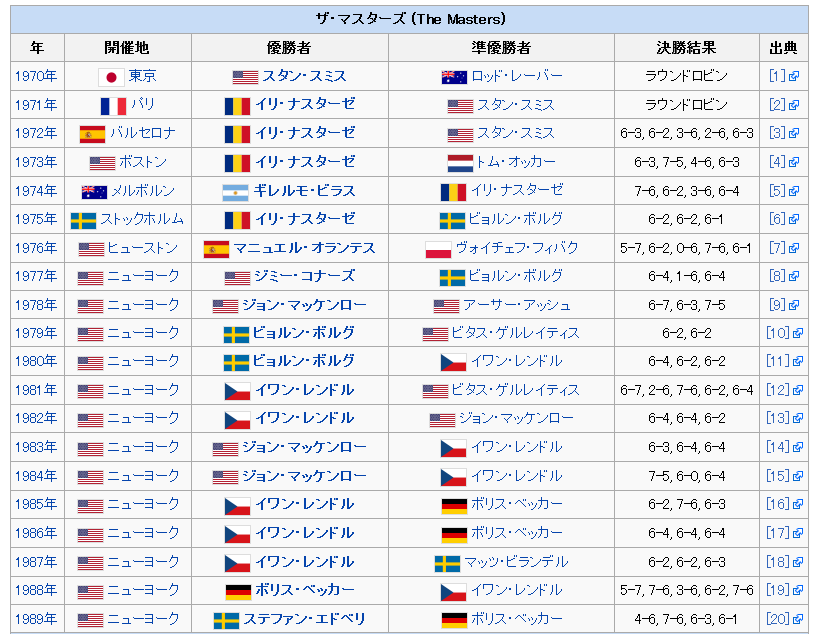Open the ヴォイチェフ・フィバク player link
The image size is (823, 634).
click(x=516, y=248)
